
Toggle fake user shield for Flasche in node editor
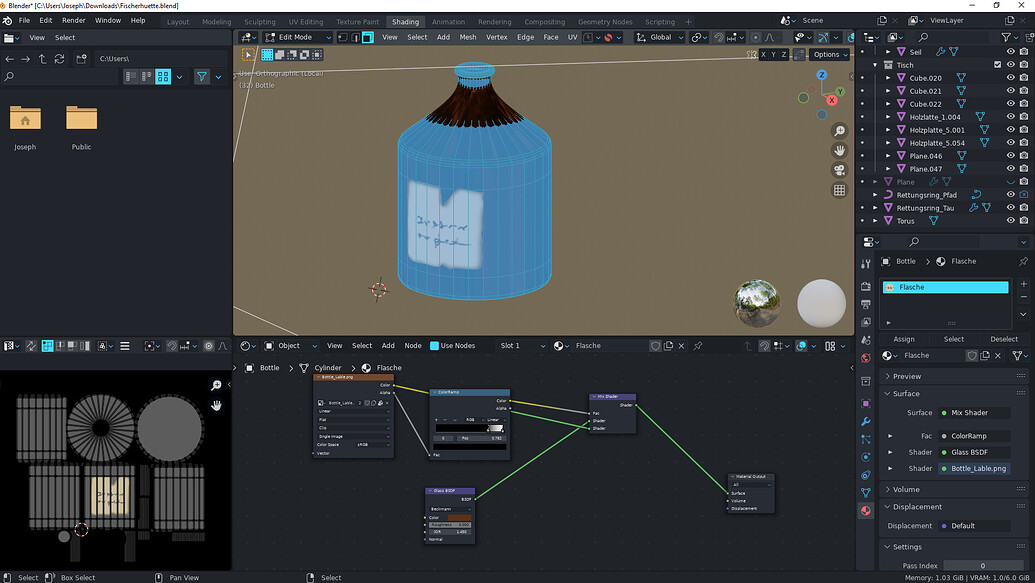click(655, 346)
